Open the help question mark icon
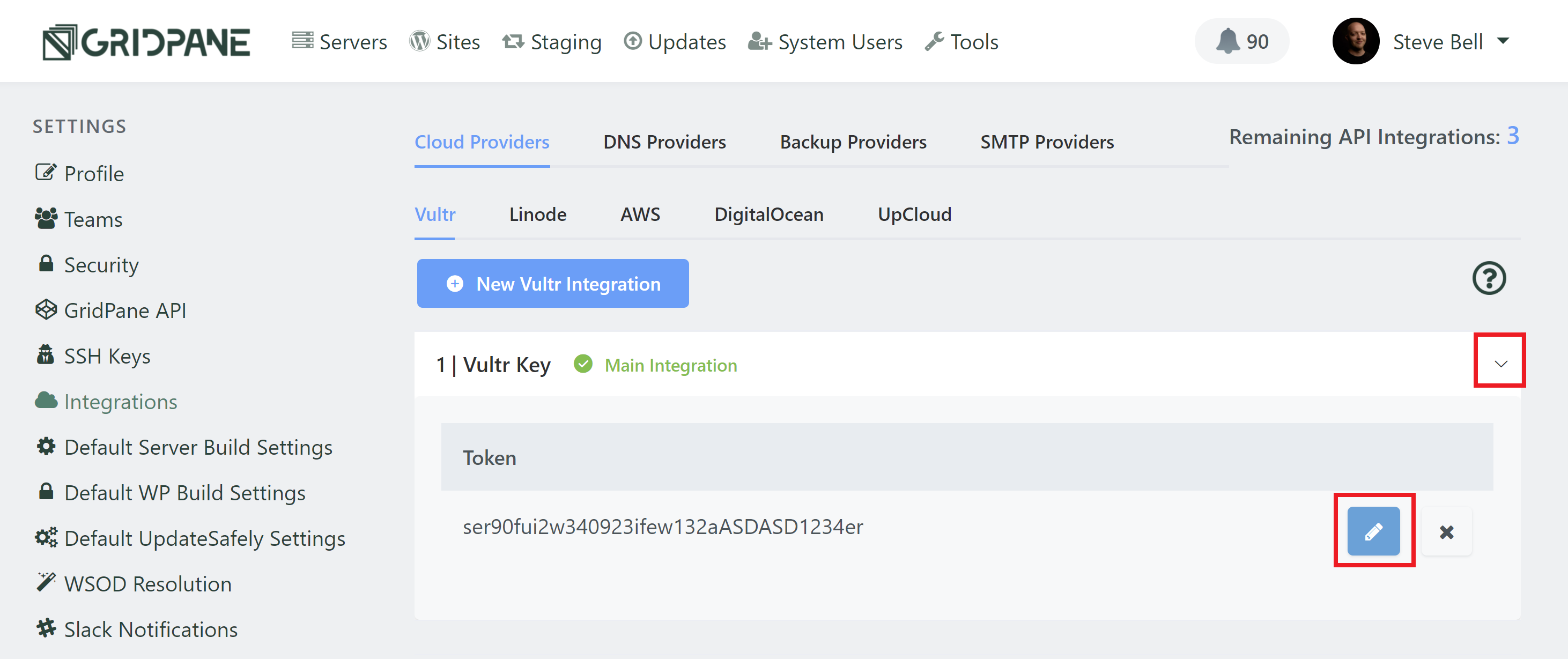 [1490, 278]
